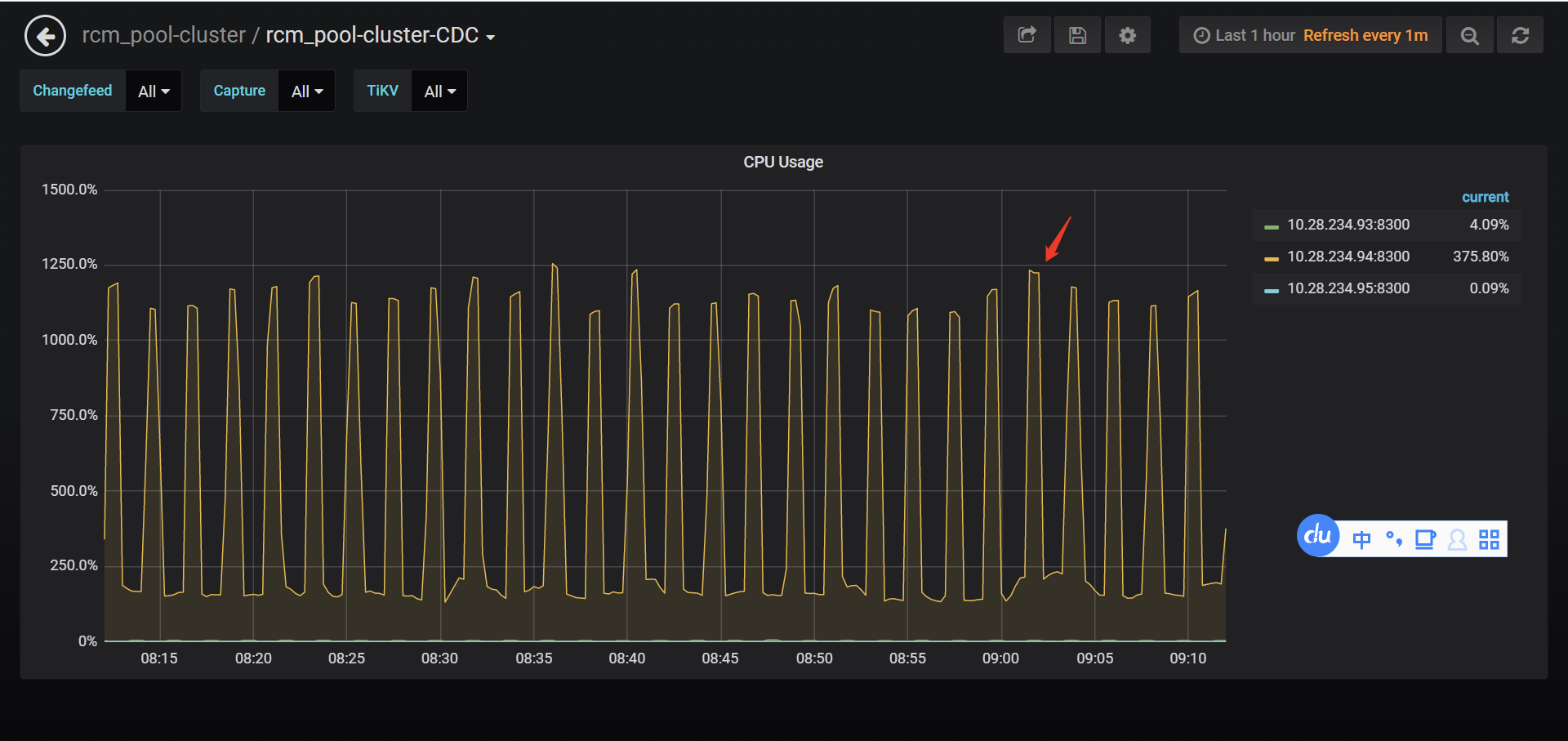Toggle visibility of series 10.28.234.93:8300
The width and height of the screenshot is (1568, 741).
pos(1348,224)
